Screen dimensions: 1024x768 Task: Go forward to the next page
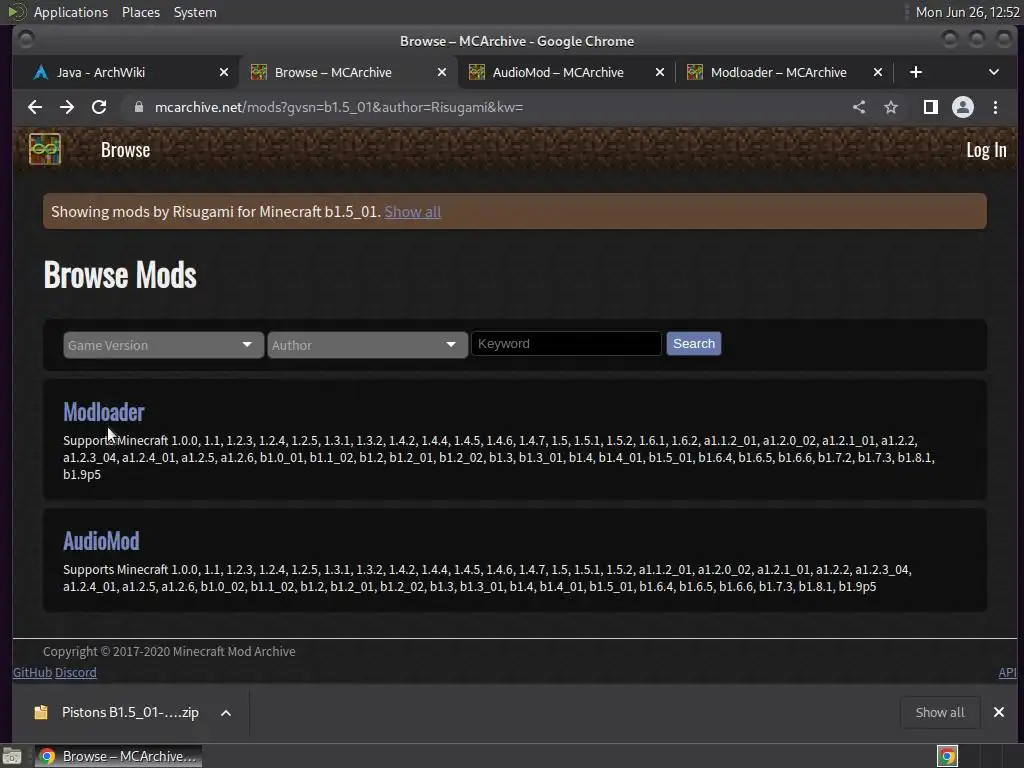67,107
